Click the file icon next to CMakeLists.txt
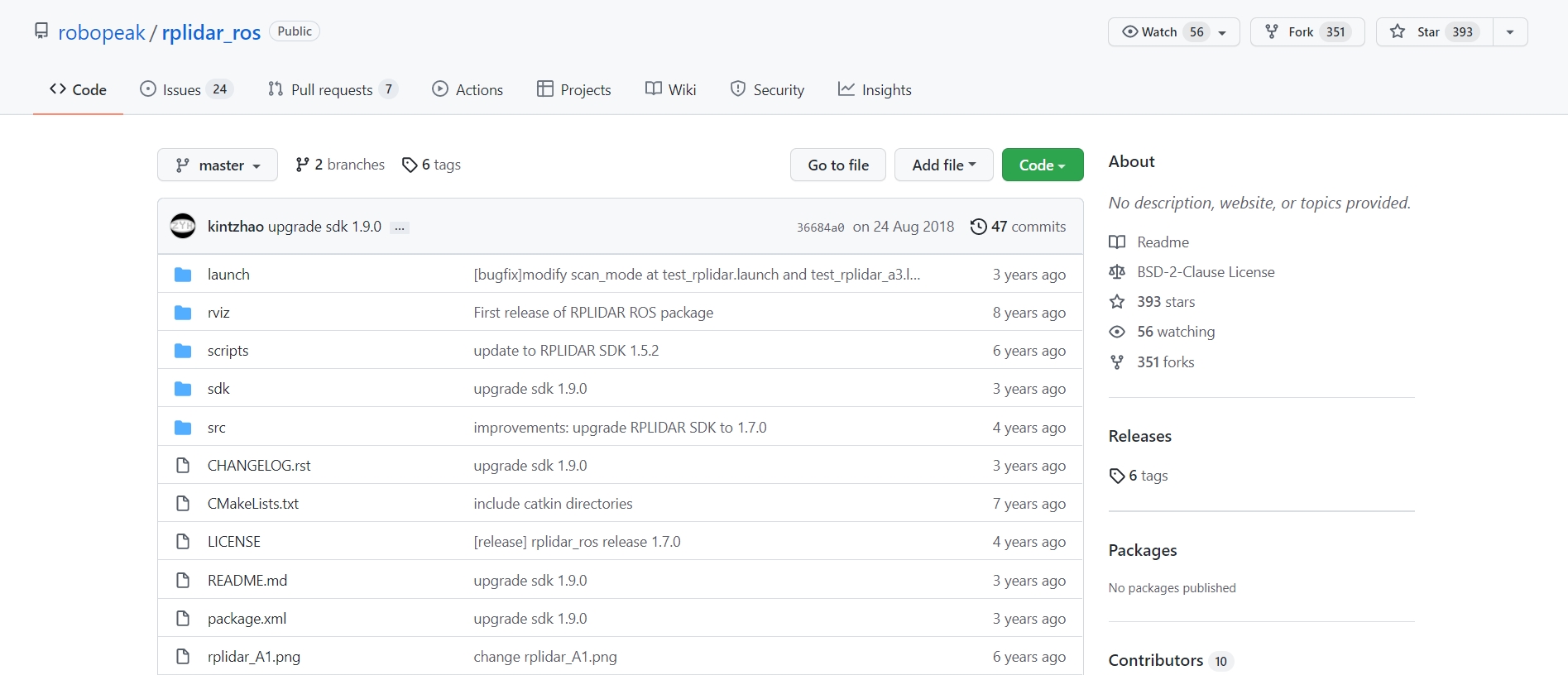This screenshot has height=675, width=1568. tap(183, 504)
